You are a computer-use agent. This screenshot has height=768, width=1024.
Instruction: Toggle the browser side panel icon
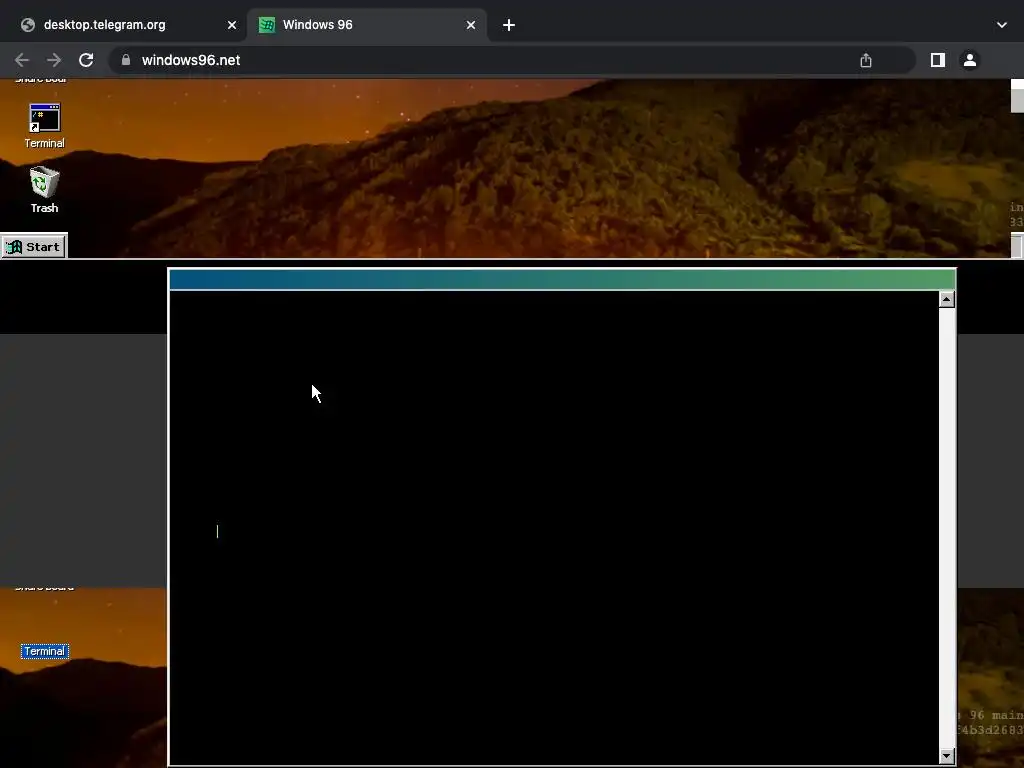click(938, 60)
